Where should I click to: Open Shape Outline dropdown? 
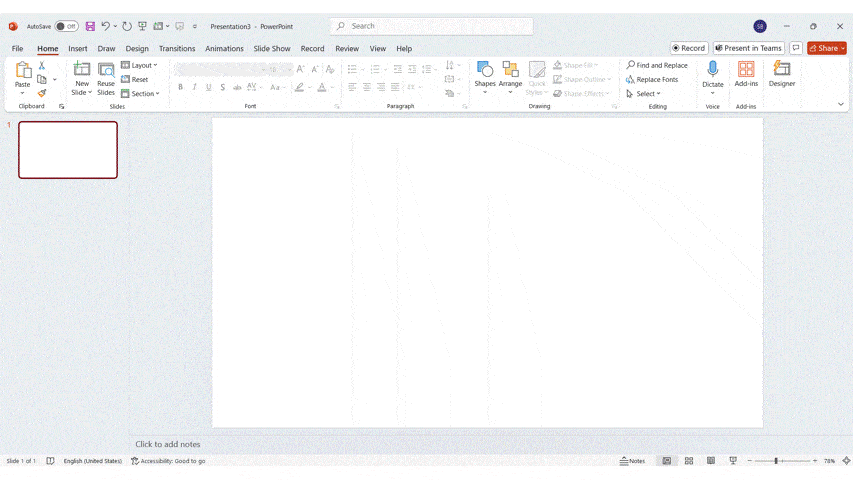click(582, 79)
